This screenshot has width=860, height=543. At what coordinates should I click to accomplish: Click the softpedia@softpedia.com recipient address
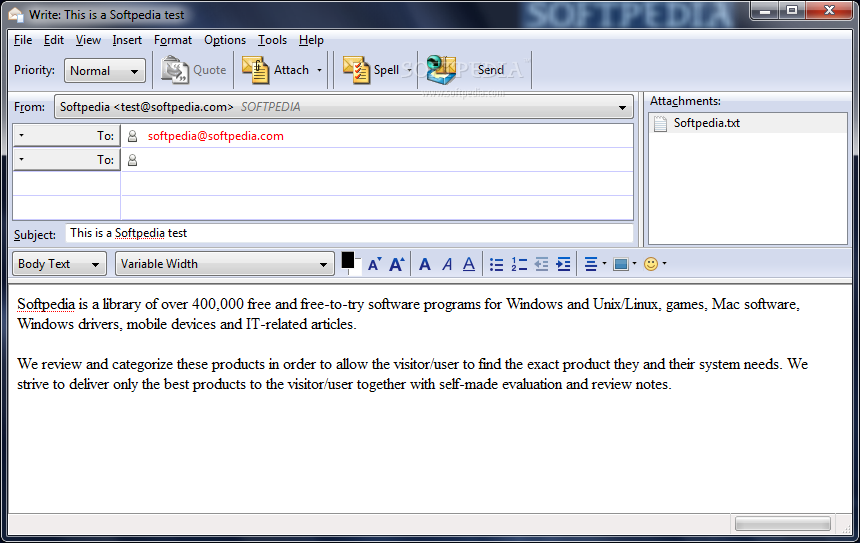[216, 136]
